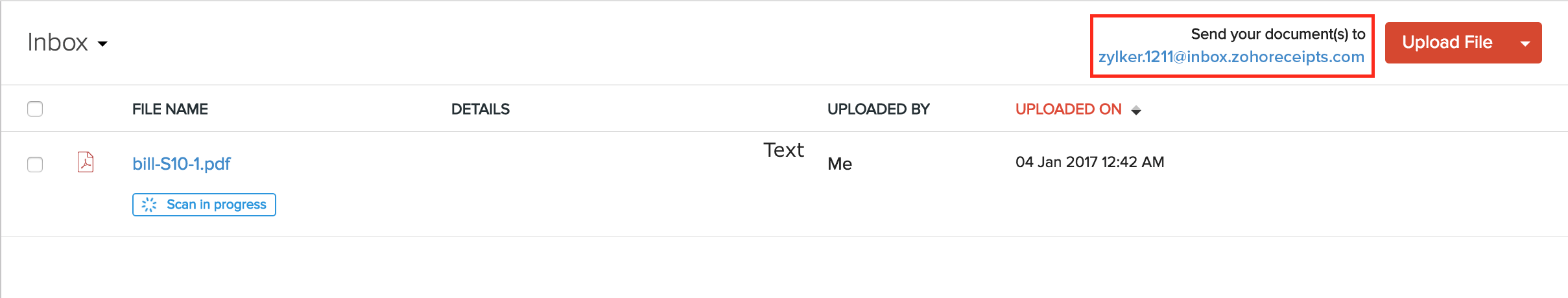
Task: Click the uploader name Me
Action: coord(839,164)
